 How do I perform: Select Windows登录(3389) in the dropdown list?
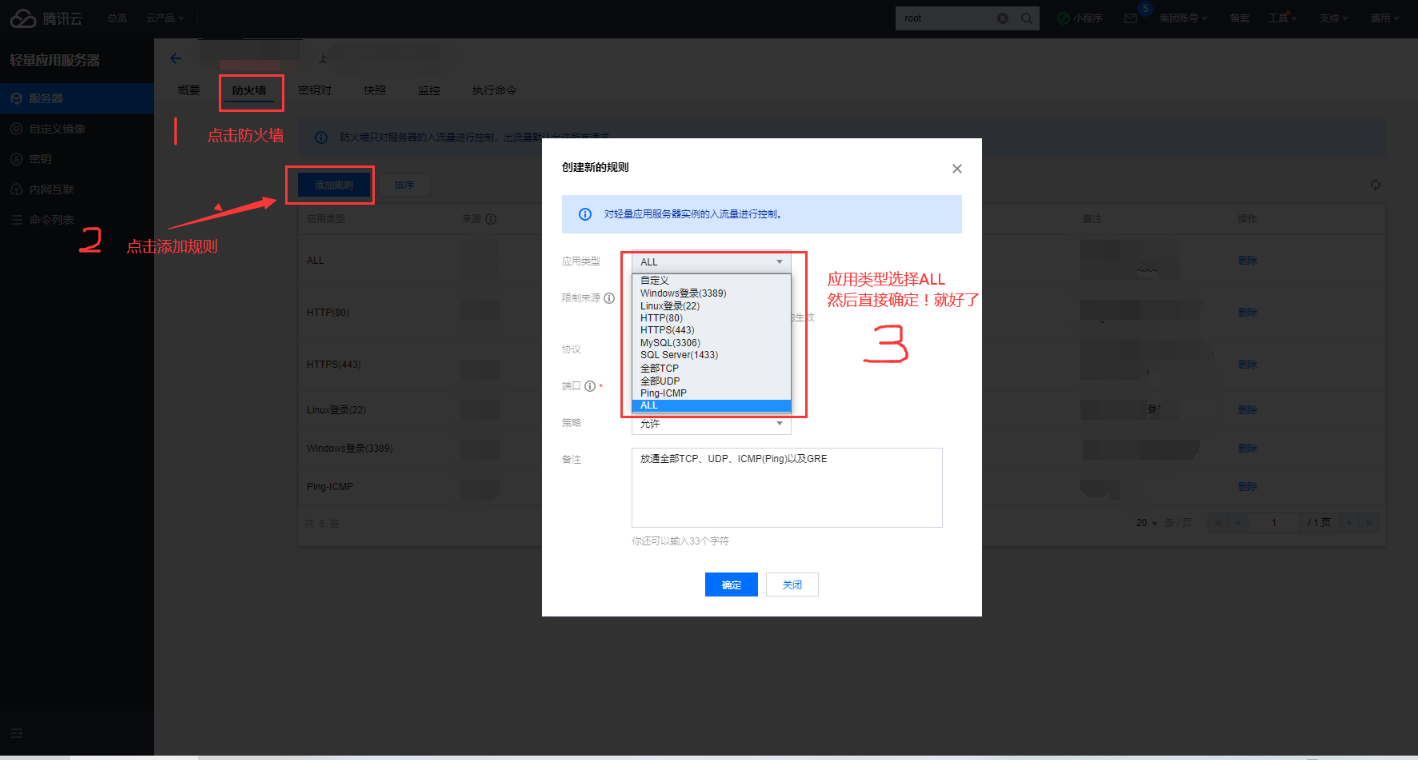pos(711,293)
